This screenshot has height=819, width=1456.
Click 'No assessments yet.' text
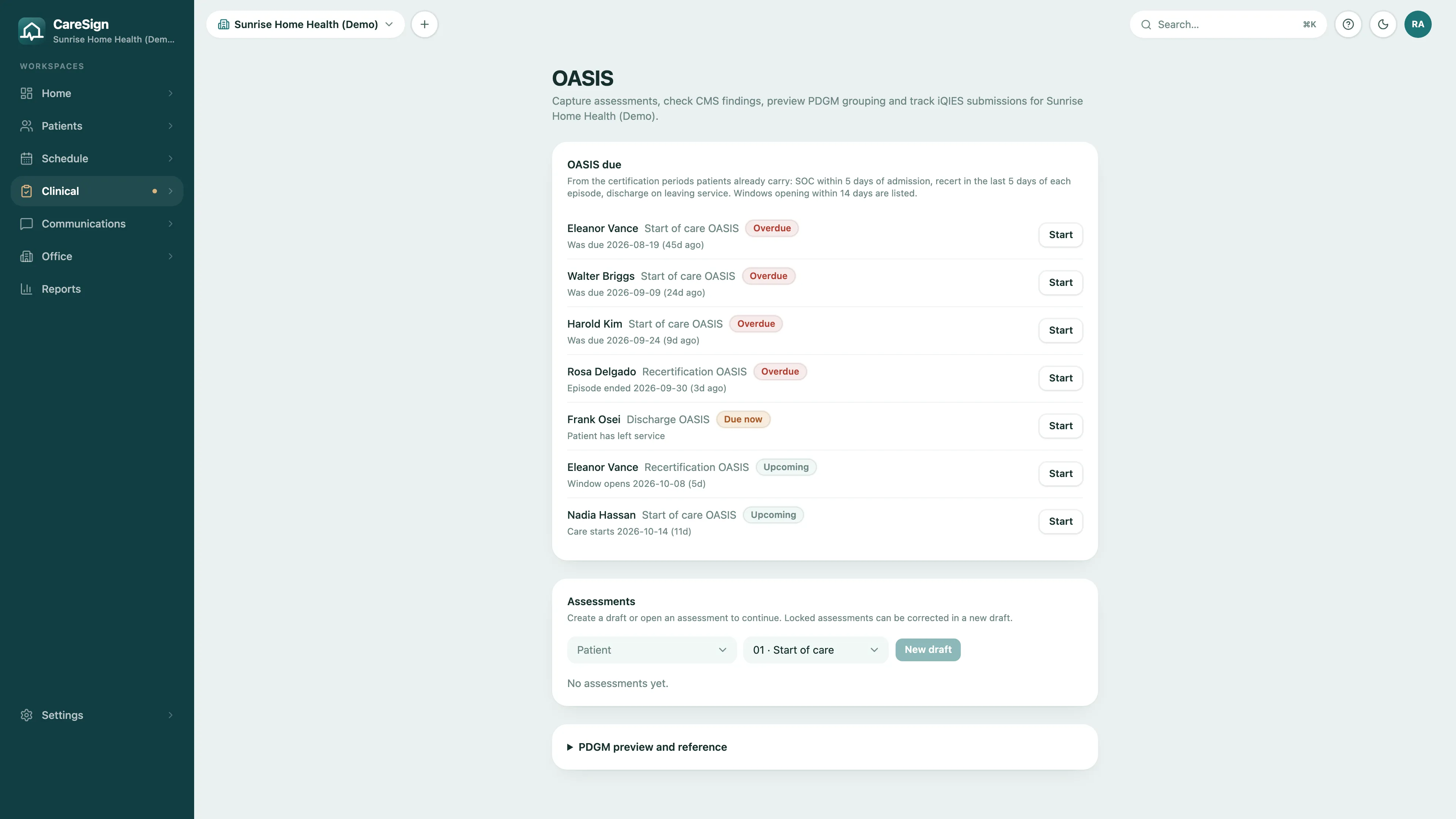pos(617,683)
